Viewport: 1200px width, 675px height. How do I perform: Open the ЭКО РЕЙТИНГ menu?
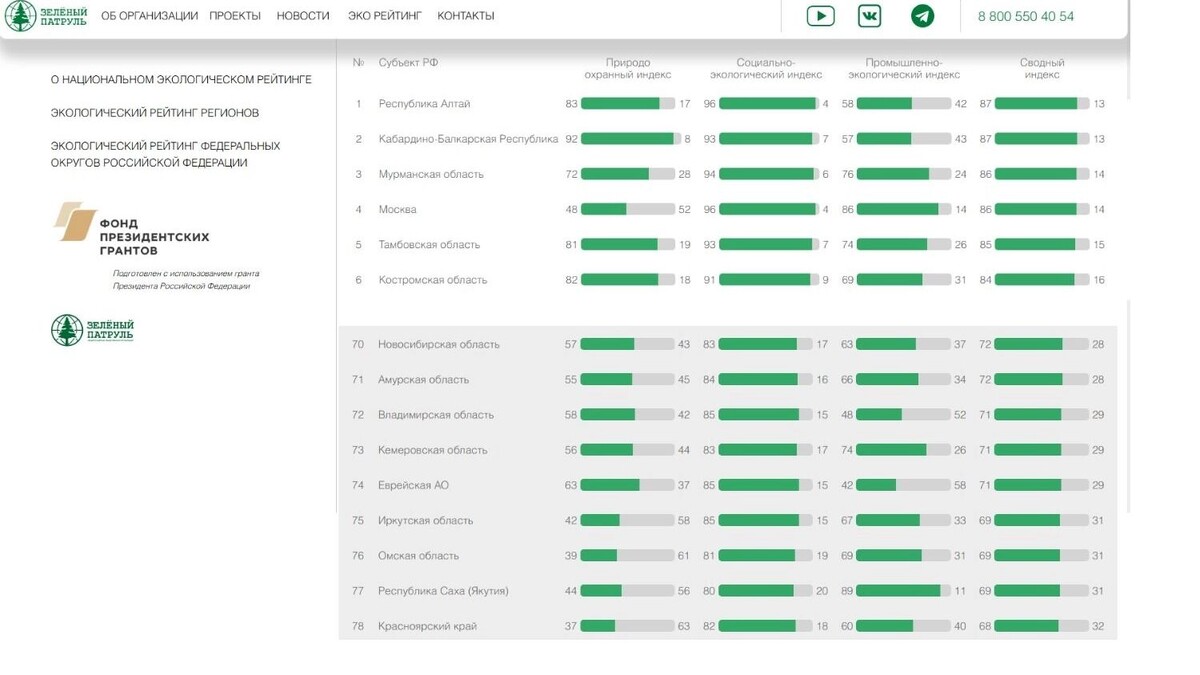[385, 15]
